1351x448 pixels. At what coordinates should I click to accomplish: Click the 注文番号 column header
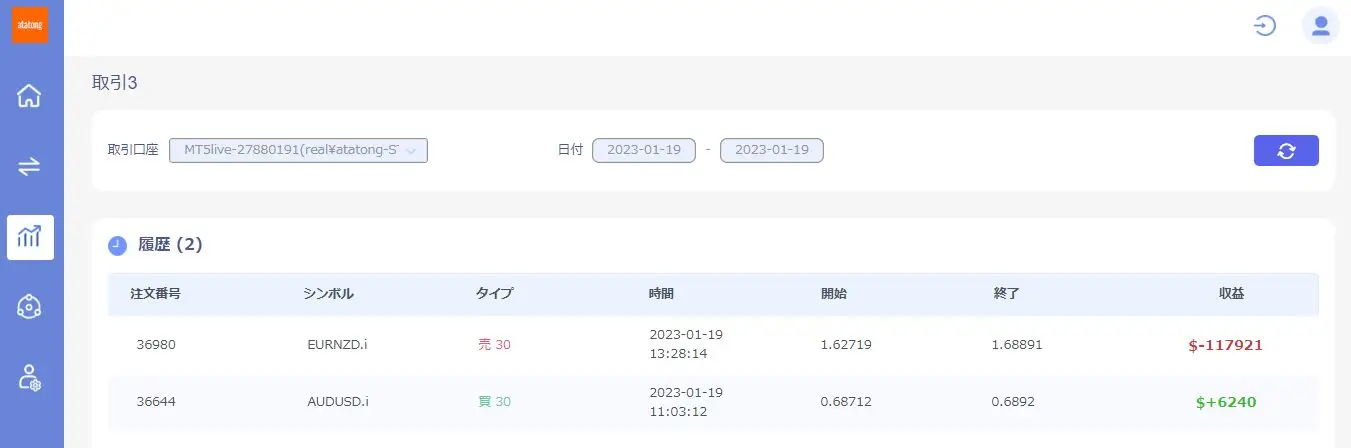155,294
